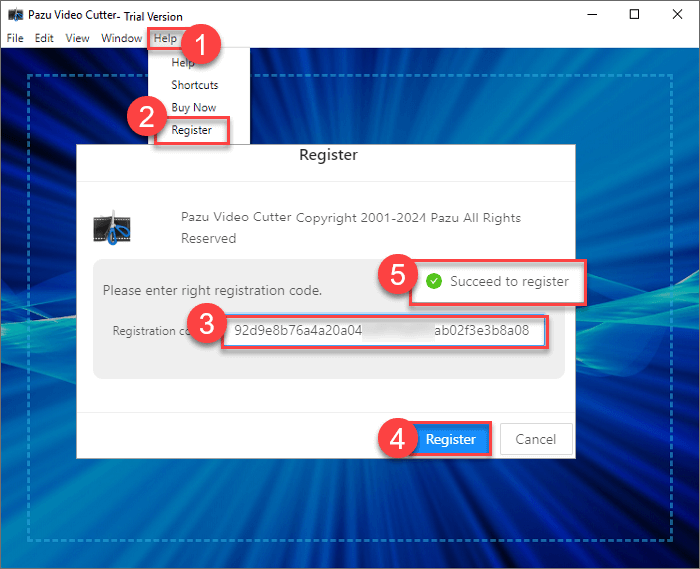Select Buy Now from the Help dropdown
Screen dimensions: 700x569
(x=193, y=107)
